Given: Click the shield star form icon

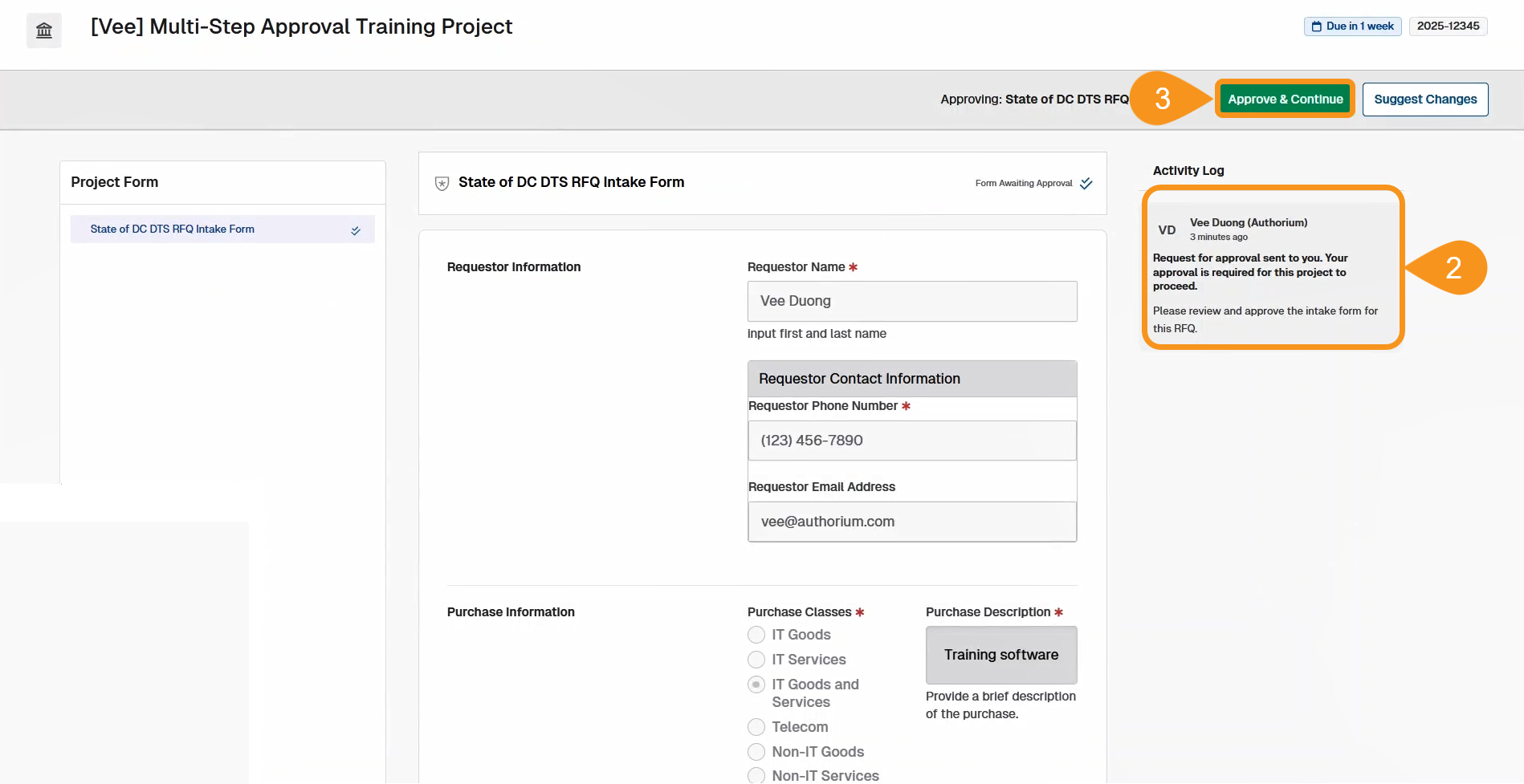Looking at the screenshot, I should 442,183.
